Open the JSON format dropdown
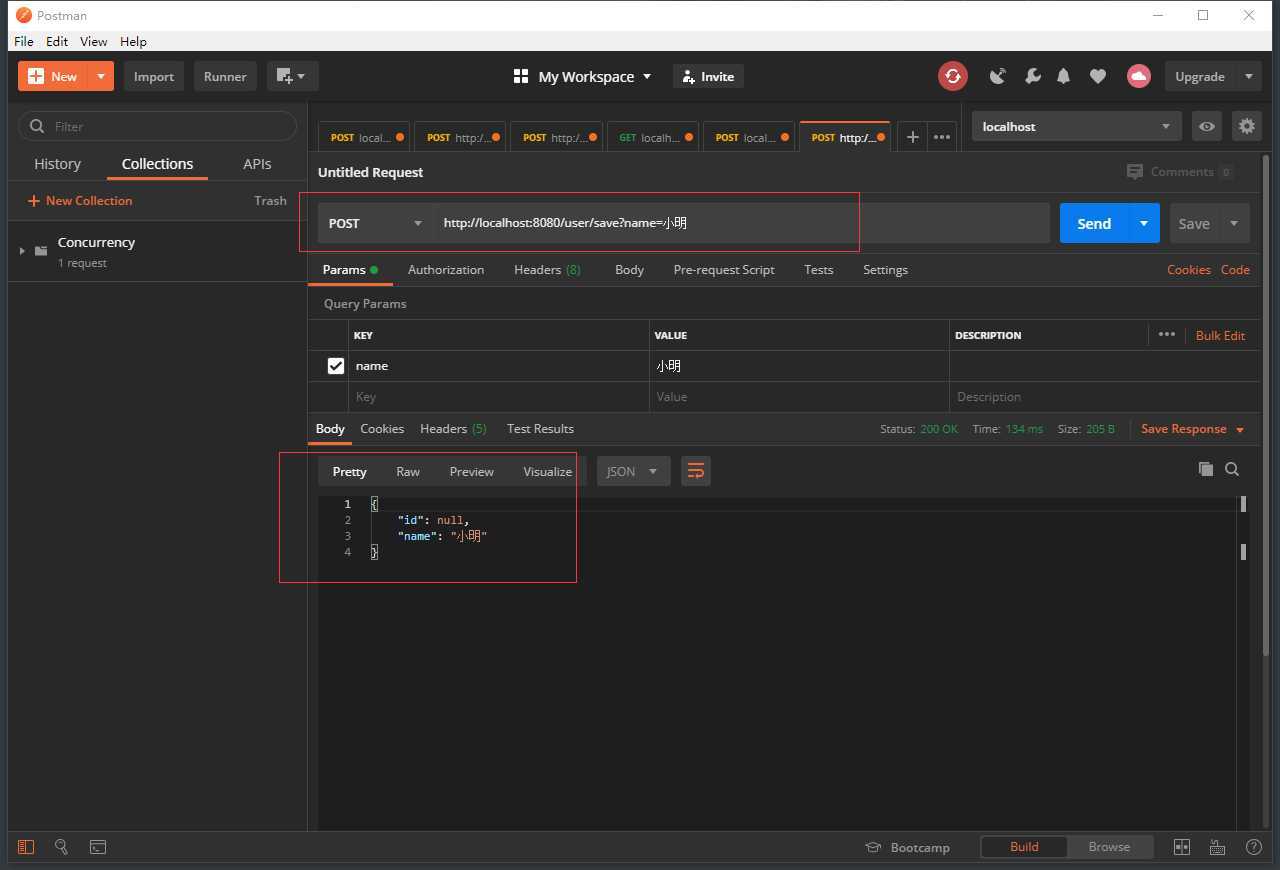 [633, 471]
